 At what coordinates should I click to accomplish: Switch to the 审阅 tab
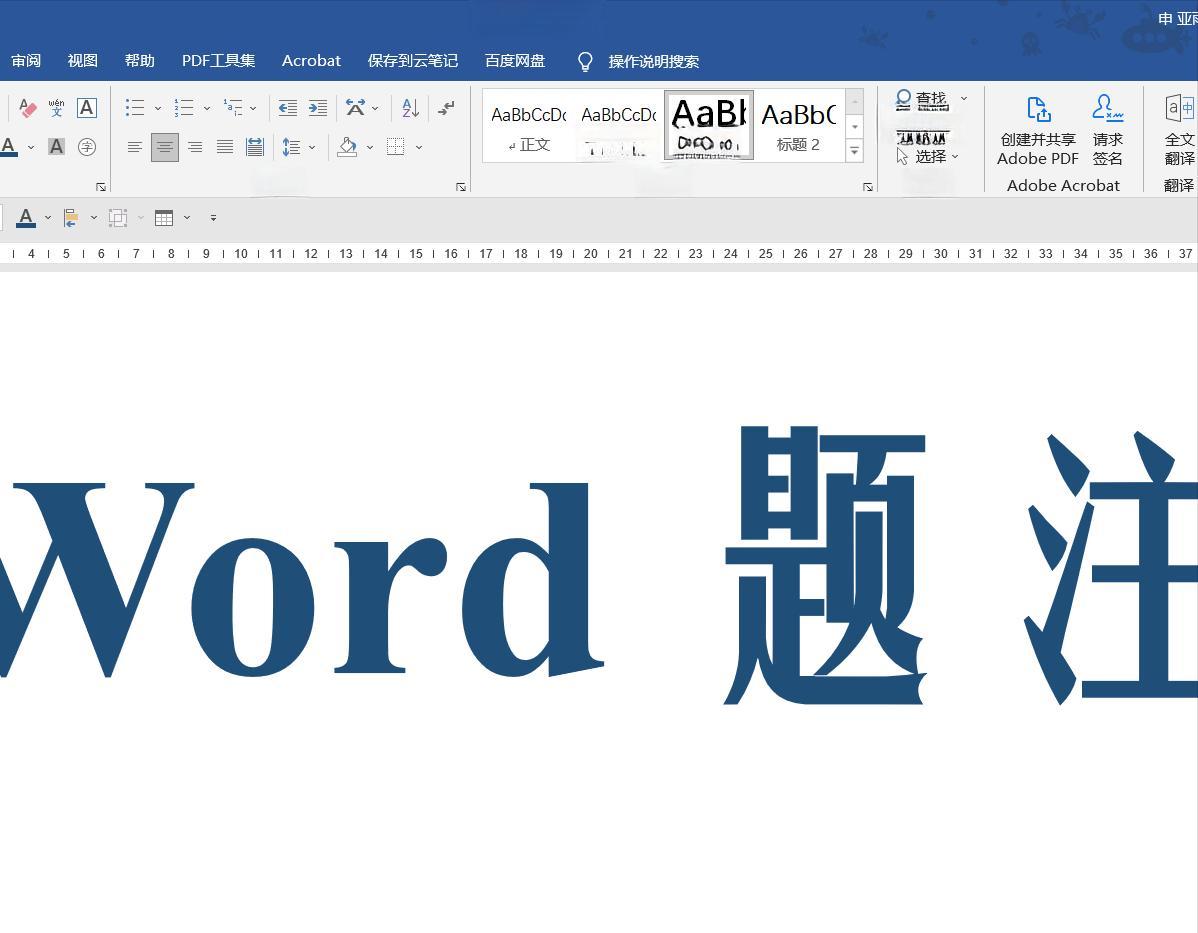point(26,61)
